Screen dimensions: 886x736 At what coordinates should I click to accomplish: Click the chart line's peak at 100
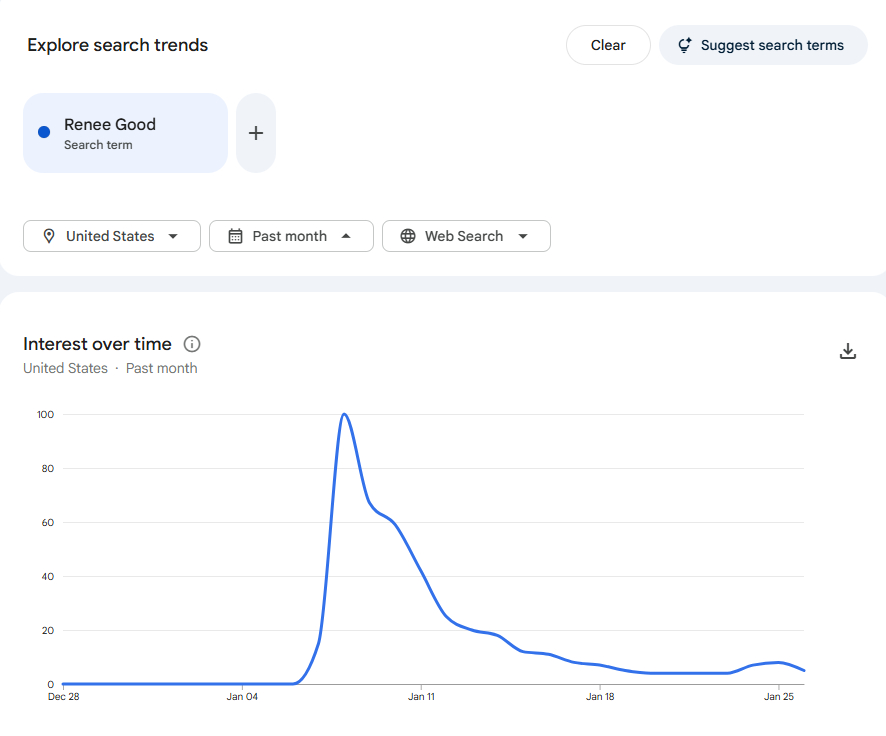(344, 414)
